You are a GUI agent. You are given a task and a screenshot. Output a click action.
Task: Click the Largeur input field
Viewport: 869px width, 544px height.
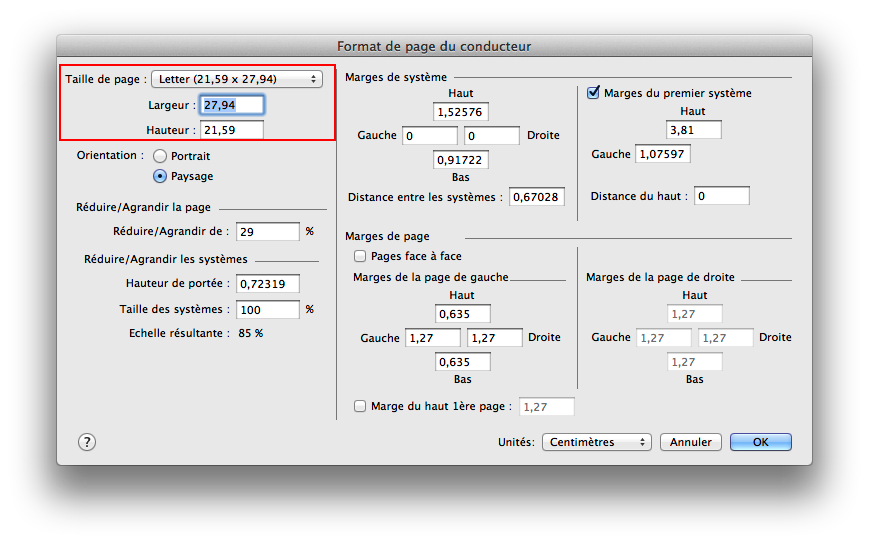pyautogui.click(x=232, y=105)
